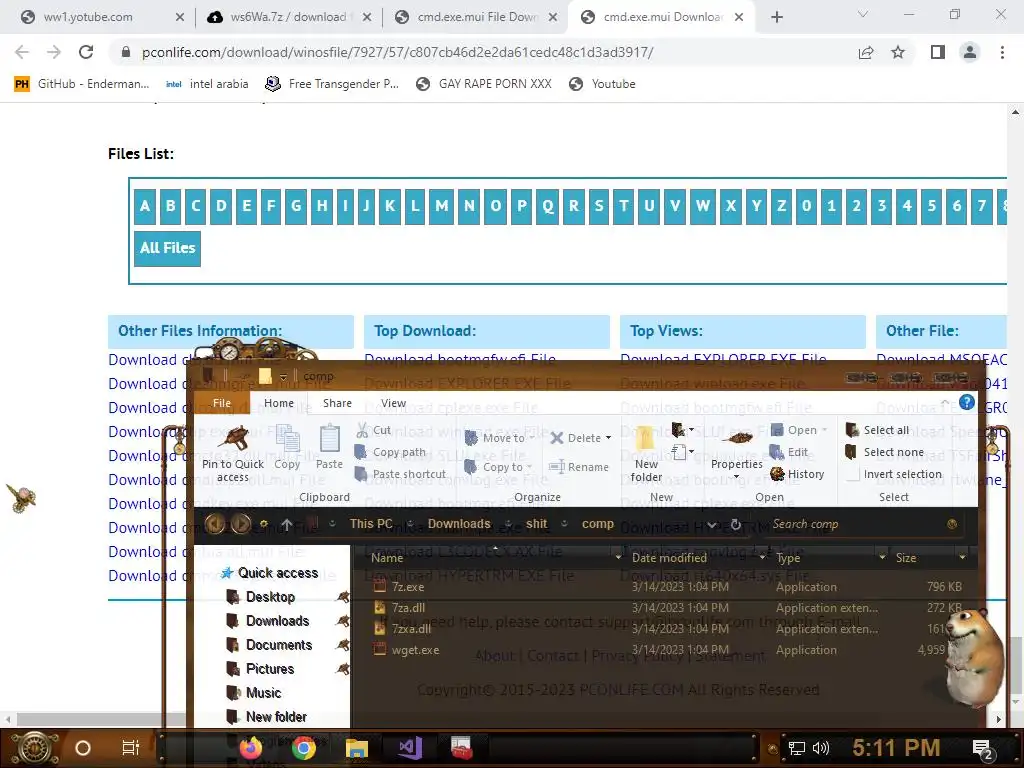Click Edit in the Open group
The width and height of the screenshot is (1024, 768).
tap(789, 452)
